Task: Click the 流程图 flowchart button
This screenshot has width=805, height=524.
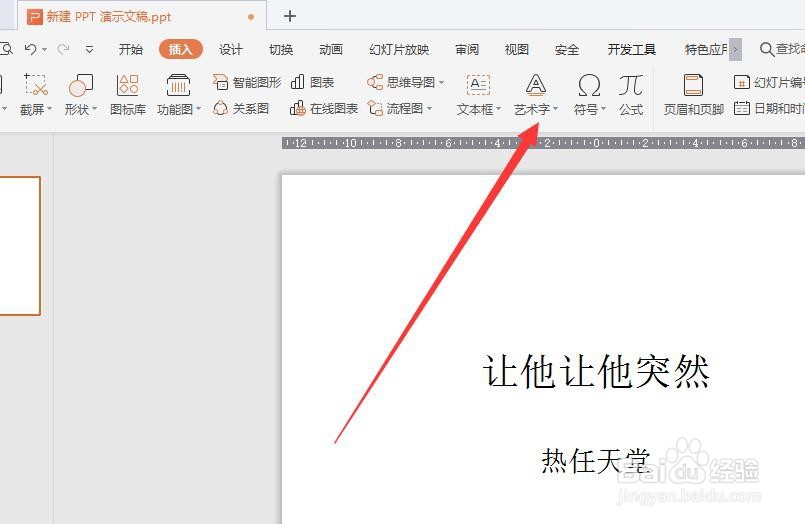Action: click(x=395, y=108)
